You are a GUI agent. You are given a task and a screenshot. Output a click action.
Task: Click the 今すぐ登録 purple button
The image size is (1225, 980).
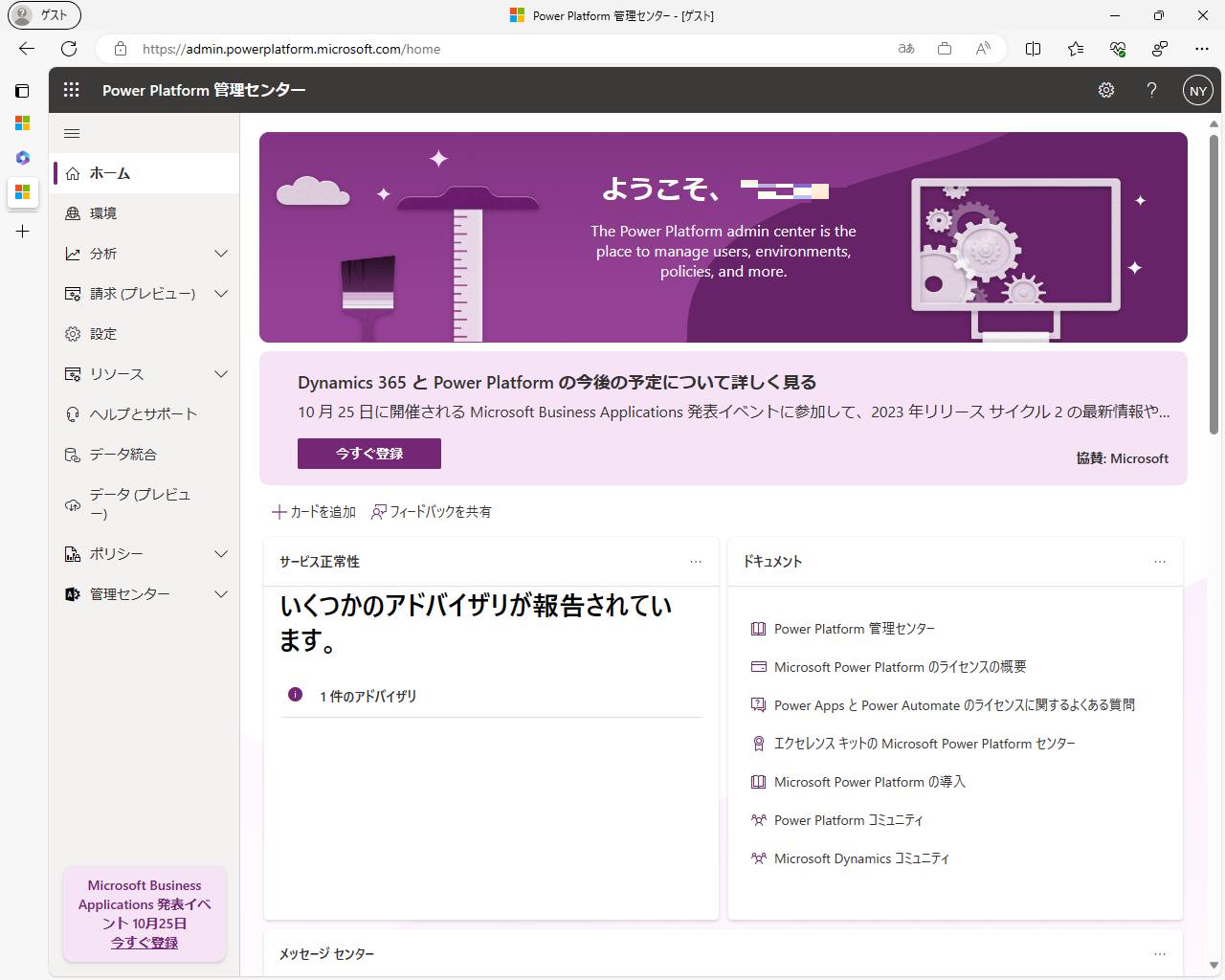(x=369, y=454)
